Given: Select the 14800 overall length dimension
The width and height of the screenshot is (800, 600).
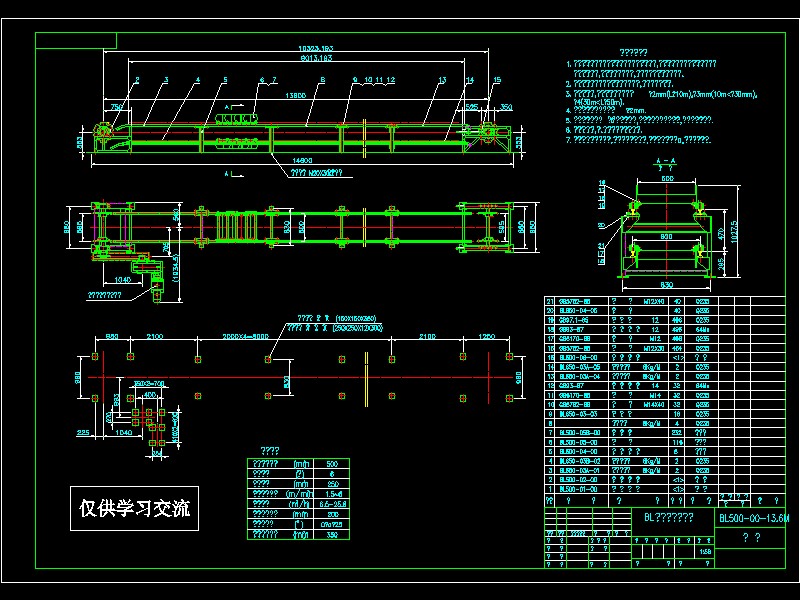Looking at the screenshot, I should point(303,161).
